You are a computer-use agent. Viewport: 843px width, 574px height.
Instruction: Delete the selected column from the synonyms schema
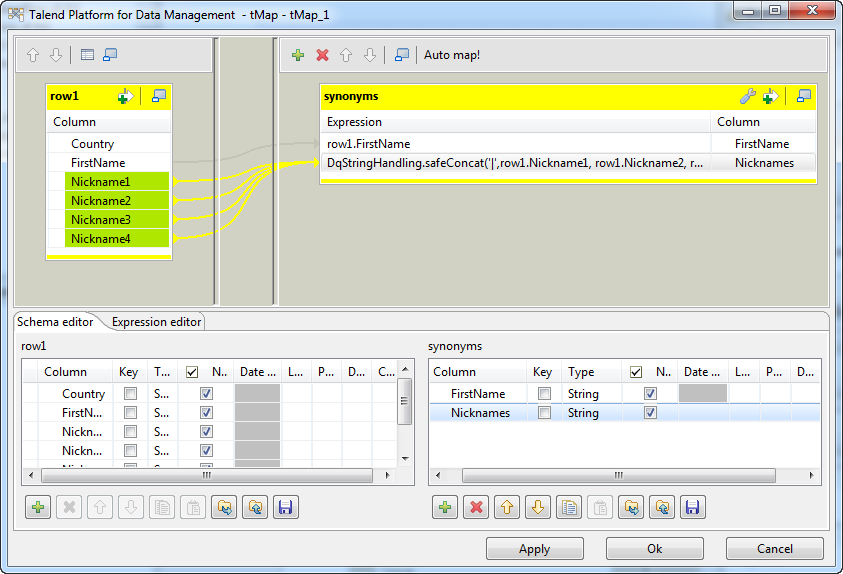(x=477, y=507)
